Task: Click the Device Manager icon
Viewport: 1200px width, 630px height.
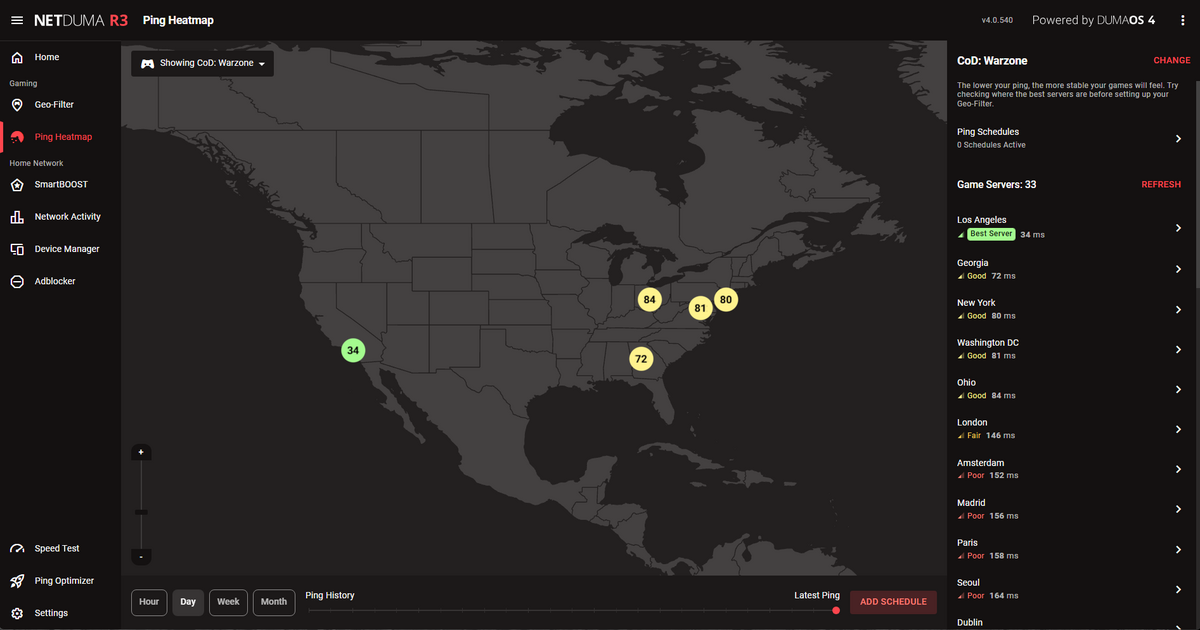Action: (x=17, y=249)
